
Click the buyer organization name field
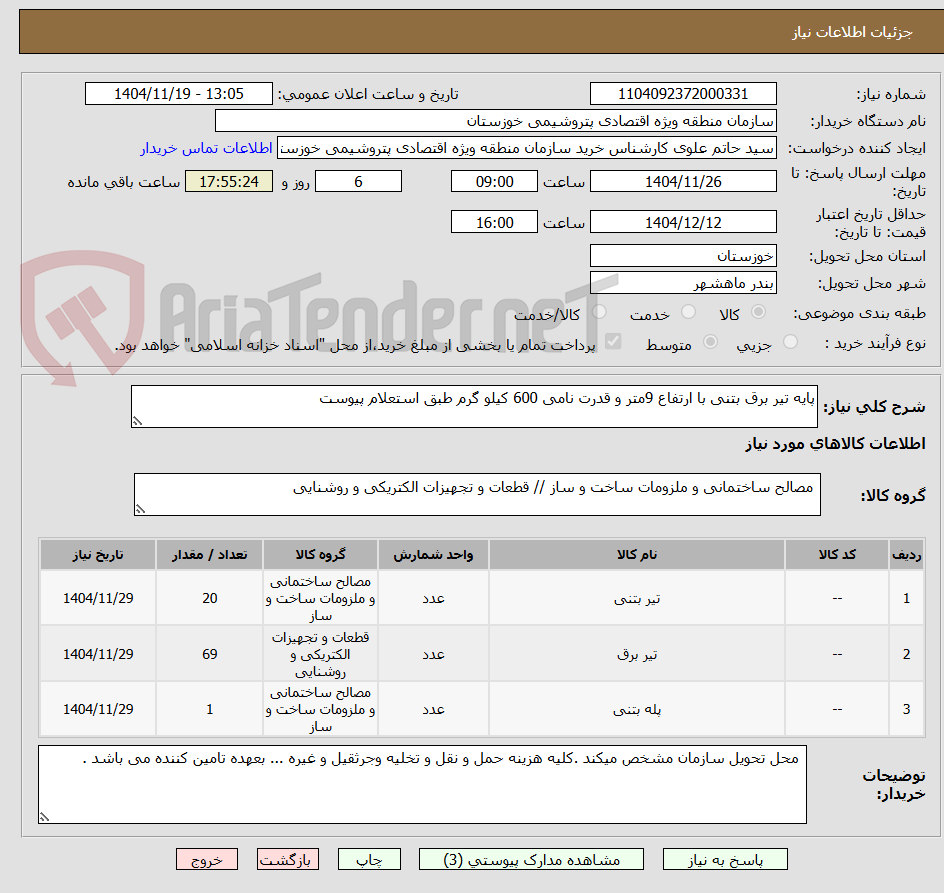pos(495,121)
